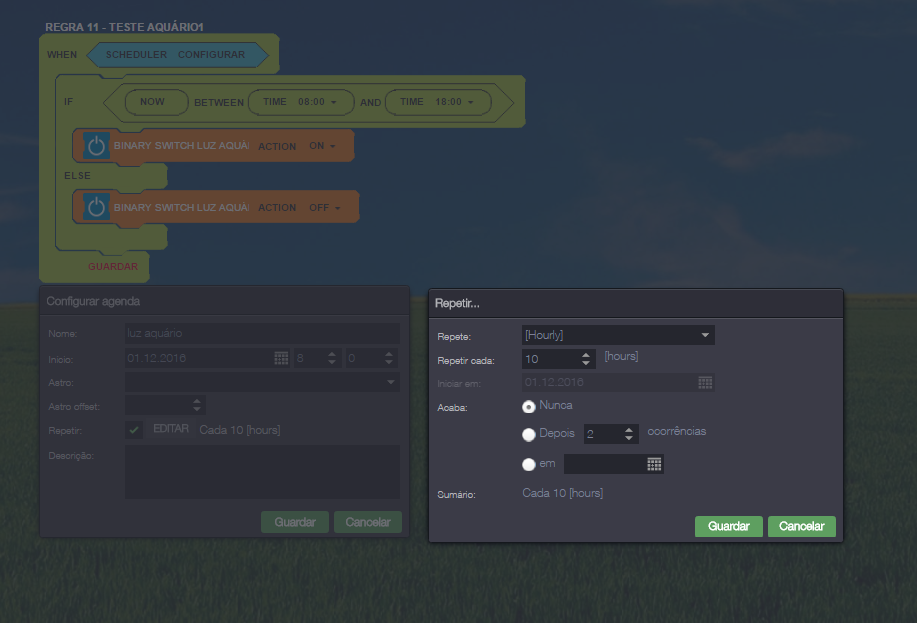The image size is (917, 623).
Task: Open calendar picker beside Iniciar em date
Action: coord(705,382)
